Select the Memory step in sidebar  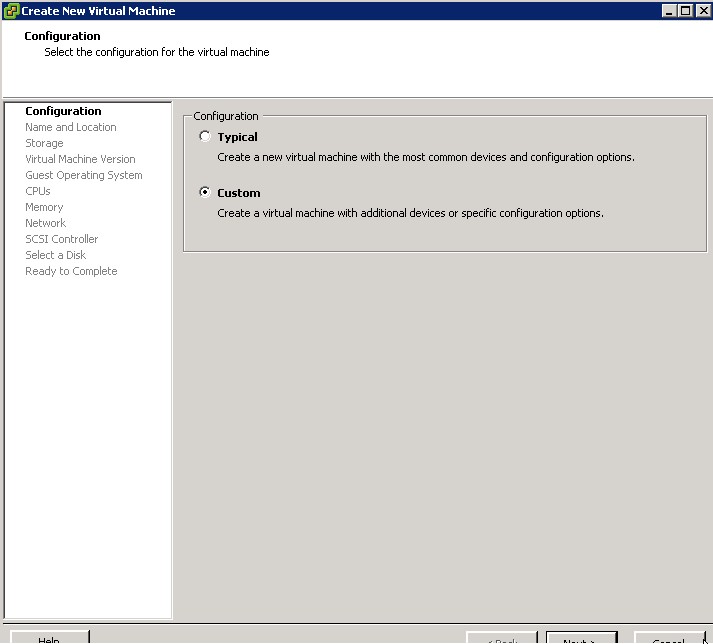coord(44,207)
